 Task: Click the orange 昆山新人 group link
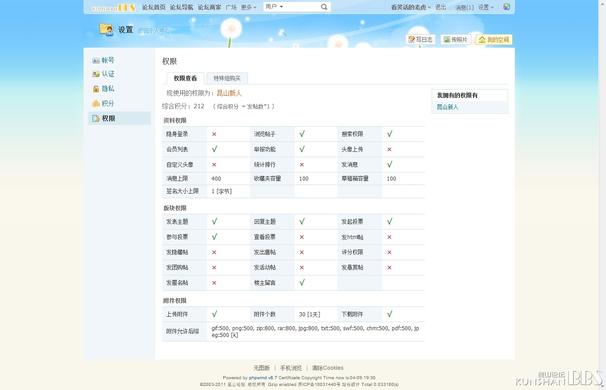229,93
